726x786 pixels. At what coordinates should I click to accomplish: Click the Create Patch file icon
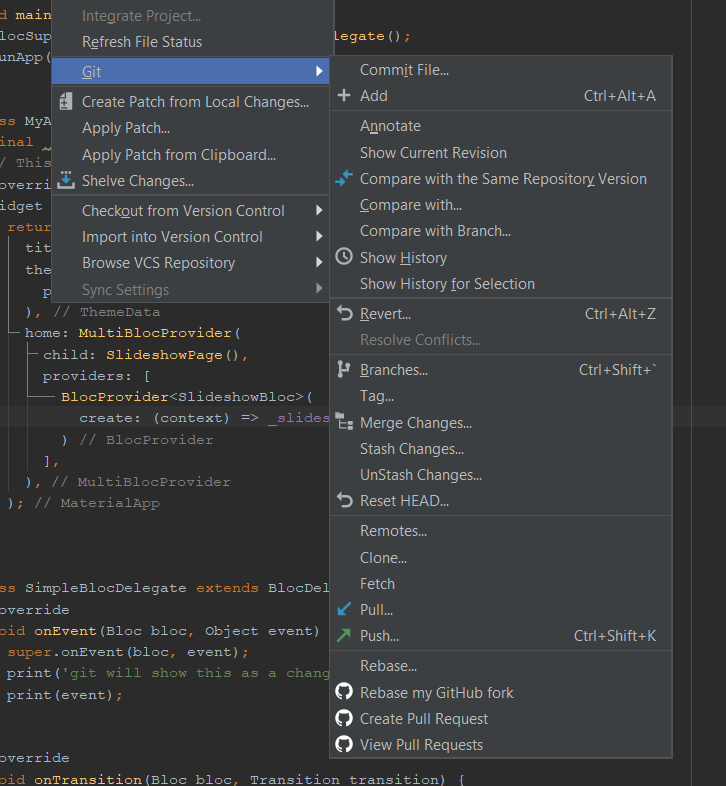[66, 101]
